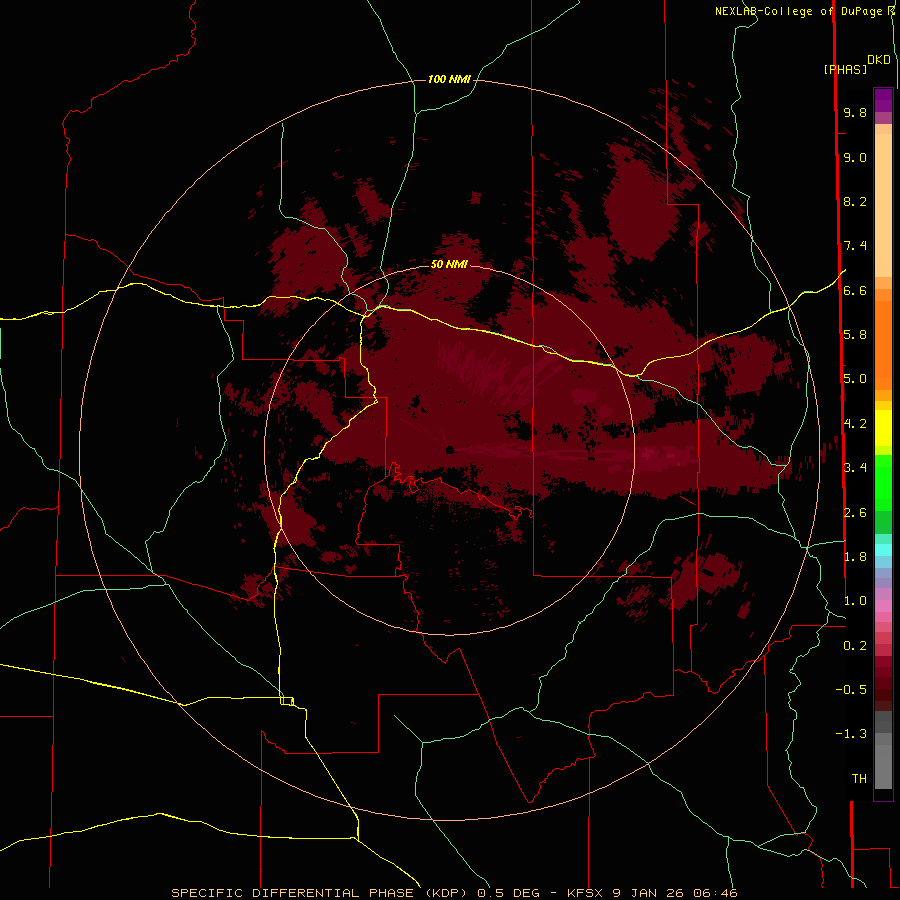
Task: Click the 9.8 value on the scale
Action: pos(855,112)
